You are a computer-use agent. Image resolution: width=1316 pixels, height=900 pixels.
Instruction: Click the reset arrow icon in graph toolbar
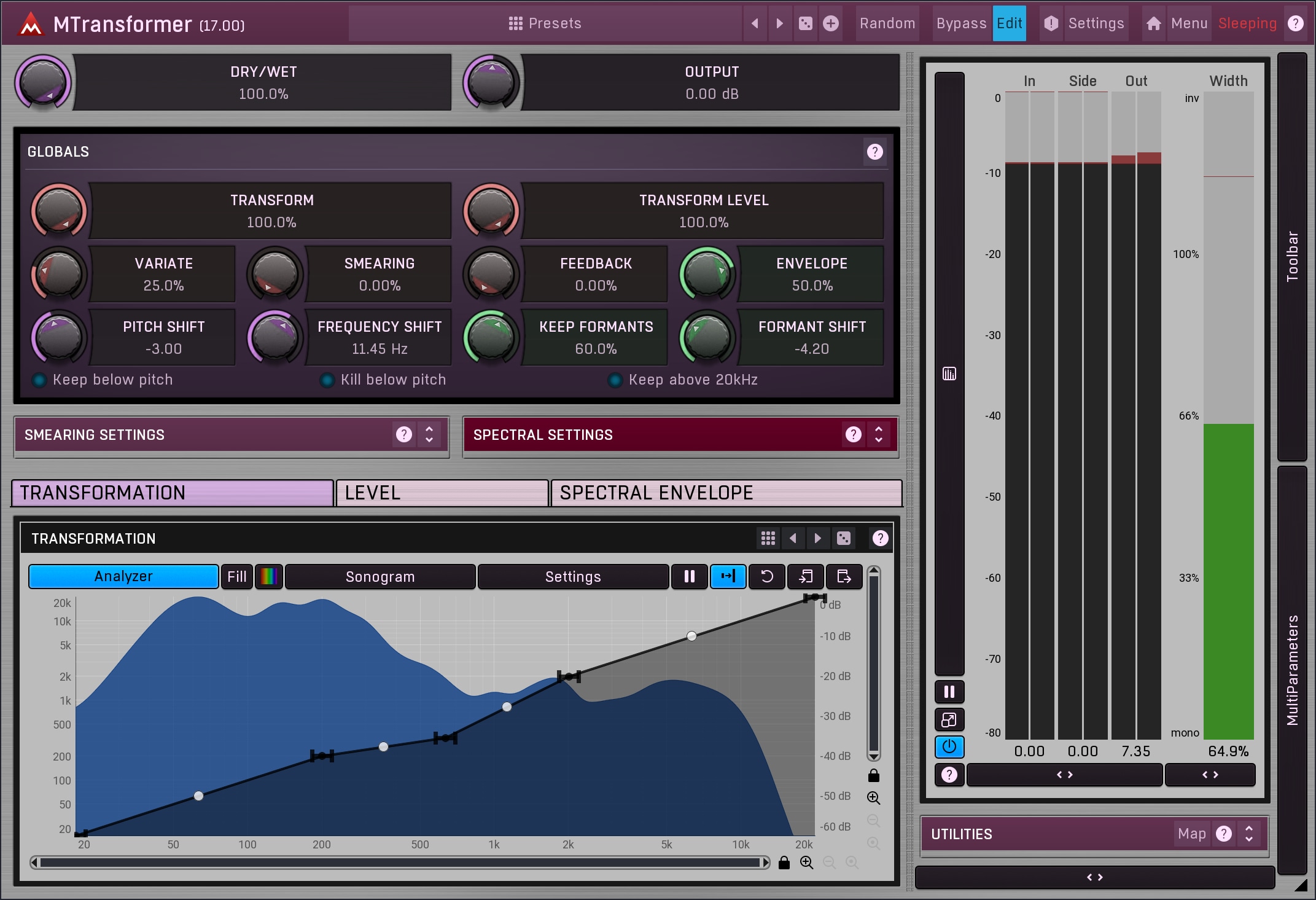(767, 576)
